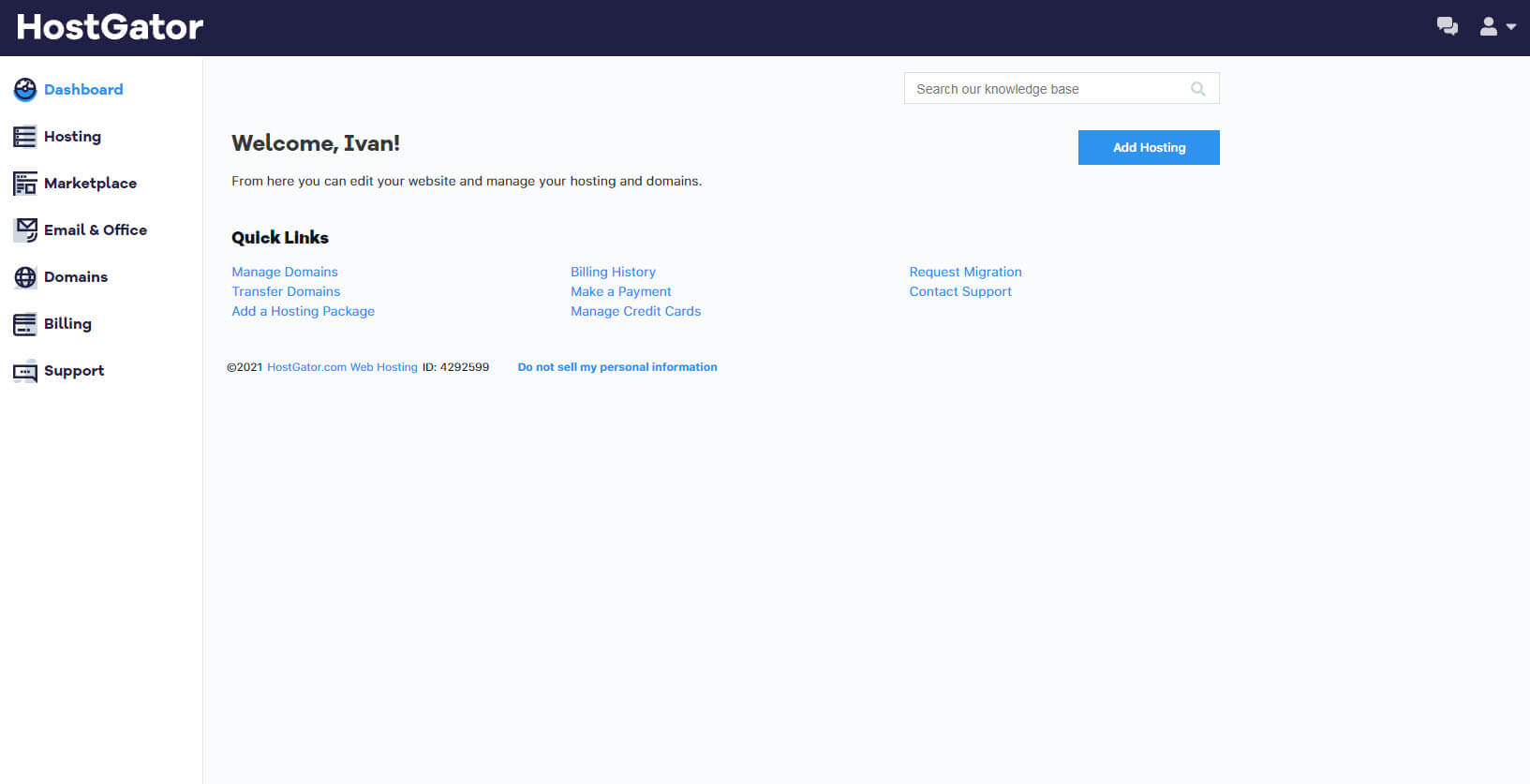Visit HostGator.com Web Hosting footer link
This screenshot has height=784, width=1530.
tap(342, 367)
